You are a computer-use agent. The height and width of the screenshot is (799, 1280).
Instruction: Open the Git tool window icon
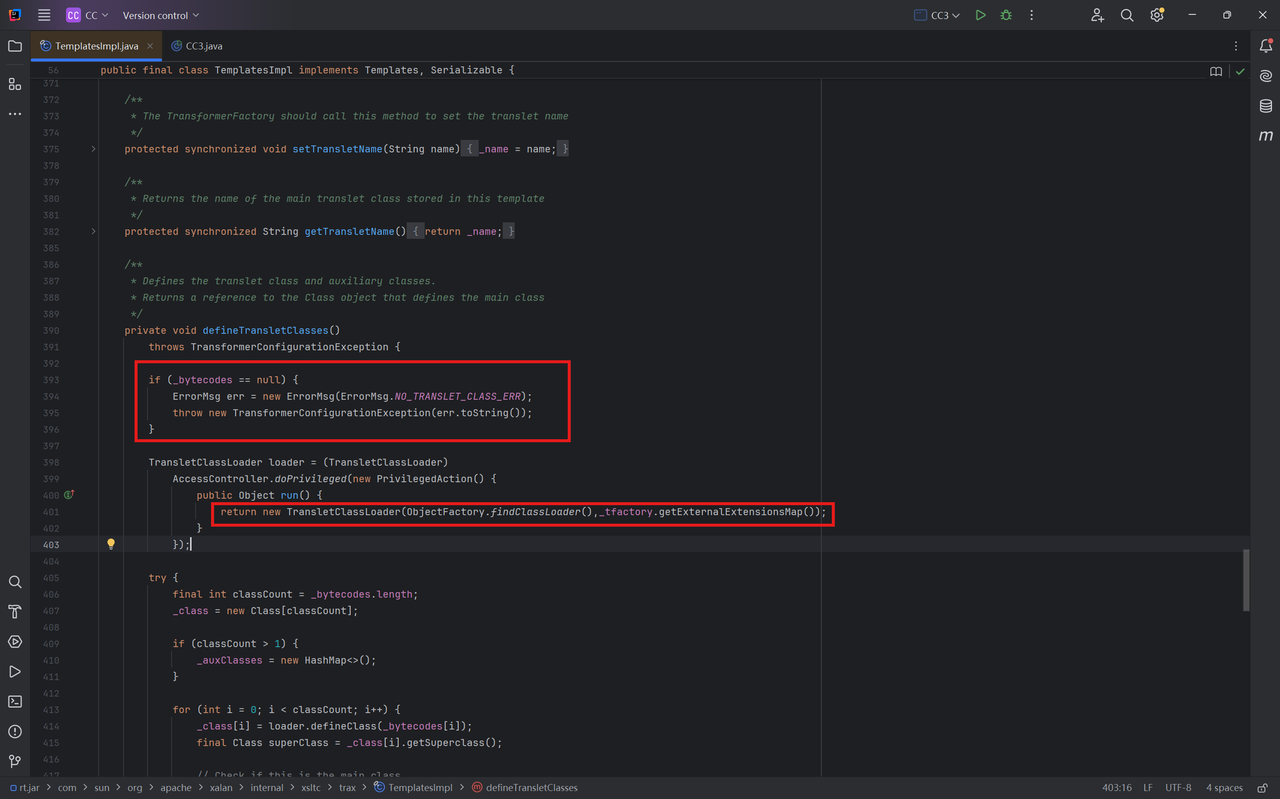(x=15, y=762)
